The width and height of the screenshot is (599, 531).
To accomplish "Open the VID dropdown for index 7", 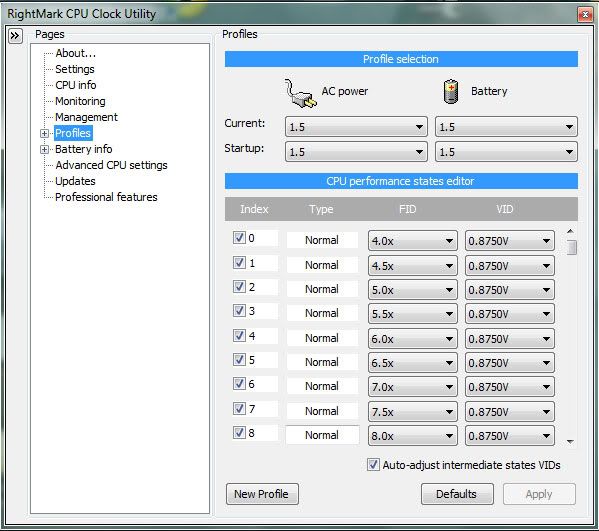I will tap(510, 412).
